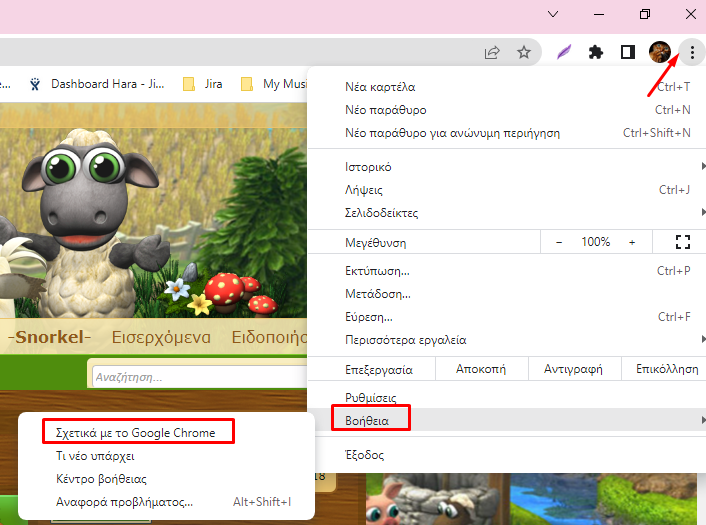Choose Εκτύπωση... in the menu
Image resolution: width=706 pixels, height=525 pixels.
pos(507,271)
